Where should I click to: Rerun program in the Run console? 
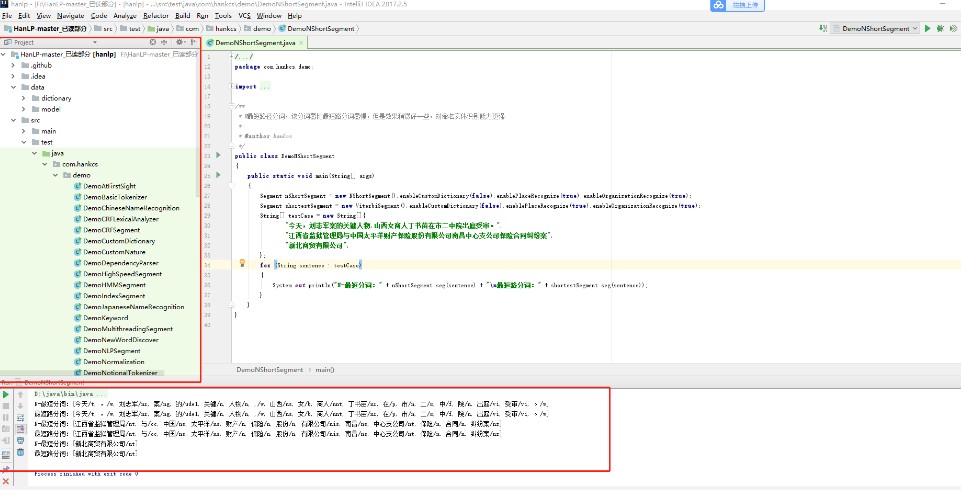coord(6,394)
